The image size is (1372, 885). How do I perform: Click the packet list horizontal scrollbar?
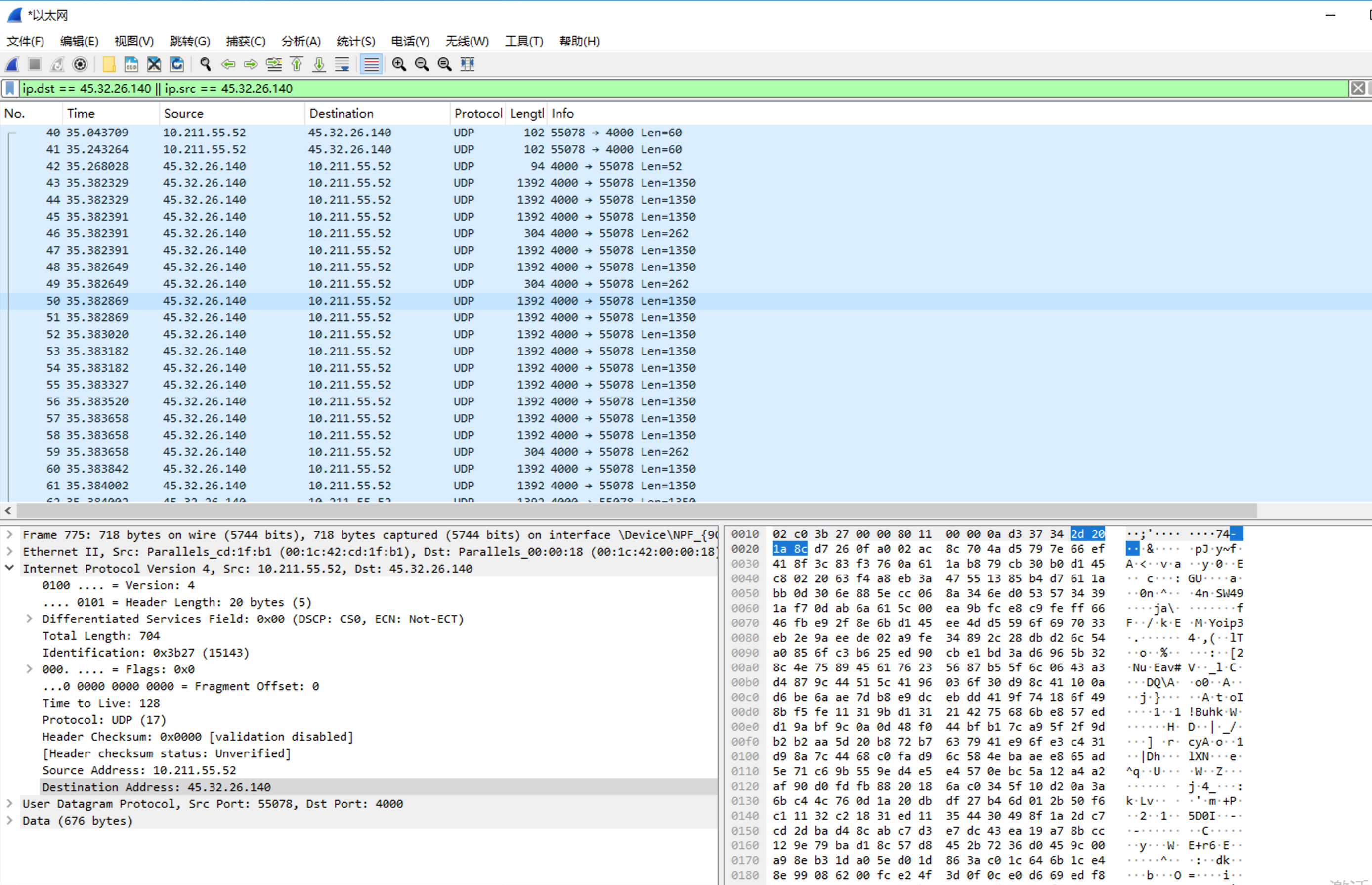632,510
